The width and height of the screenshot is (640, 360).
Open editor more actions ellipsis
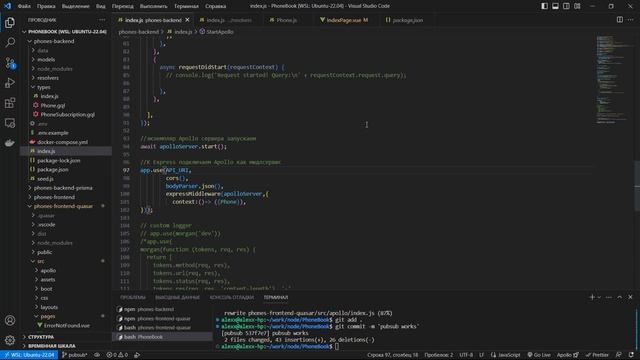coord(631,20)
